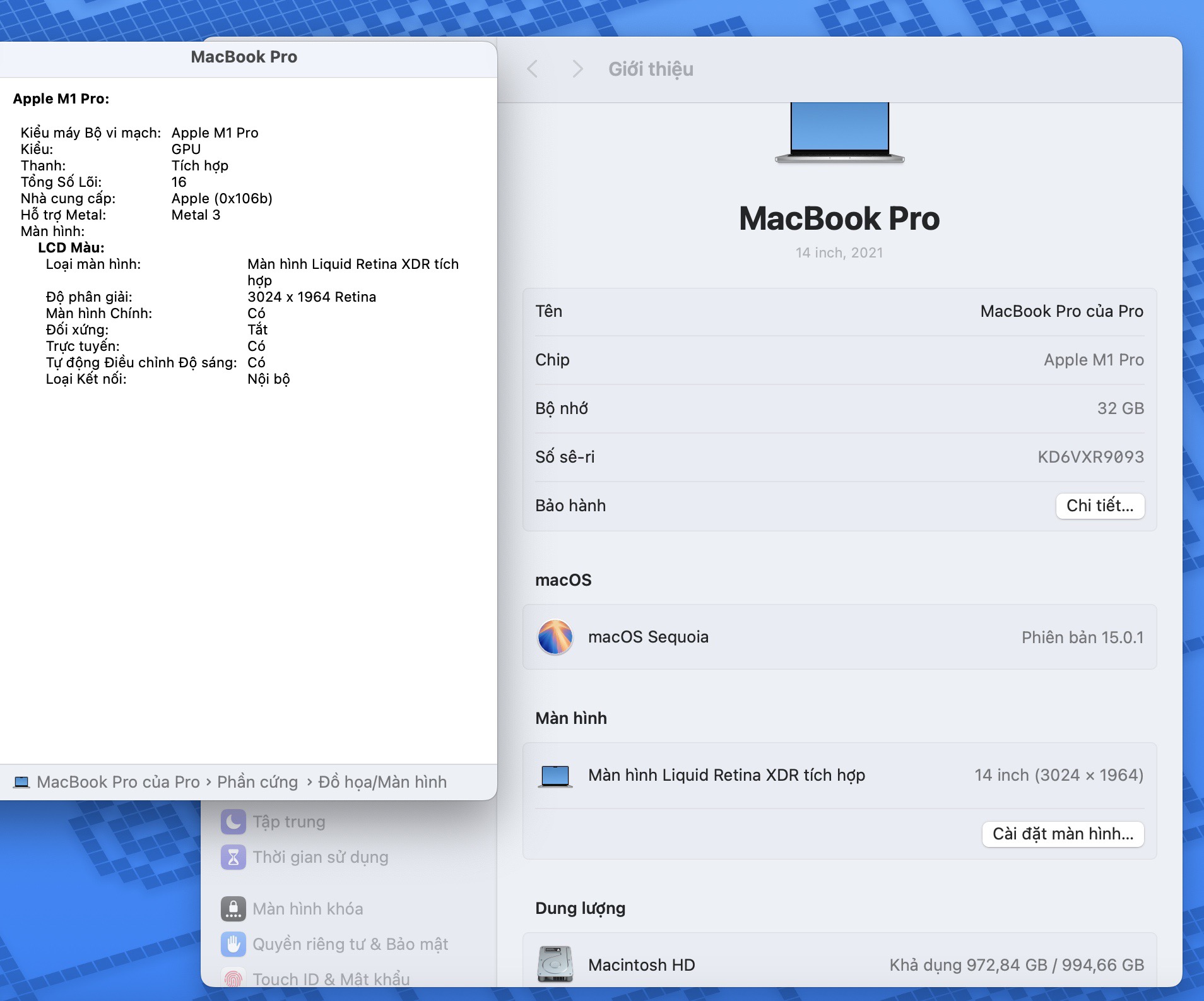Open Quyền riêng tư & Bảo mật hand icon
This screenshot has width=1204, height=1001.
233,944
